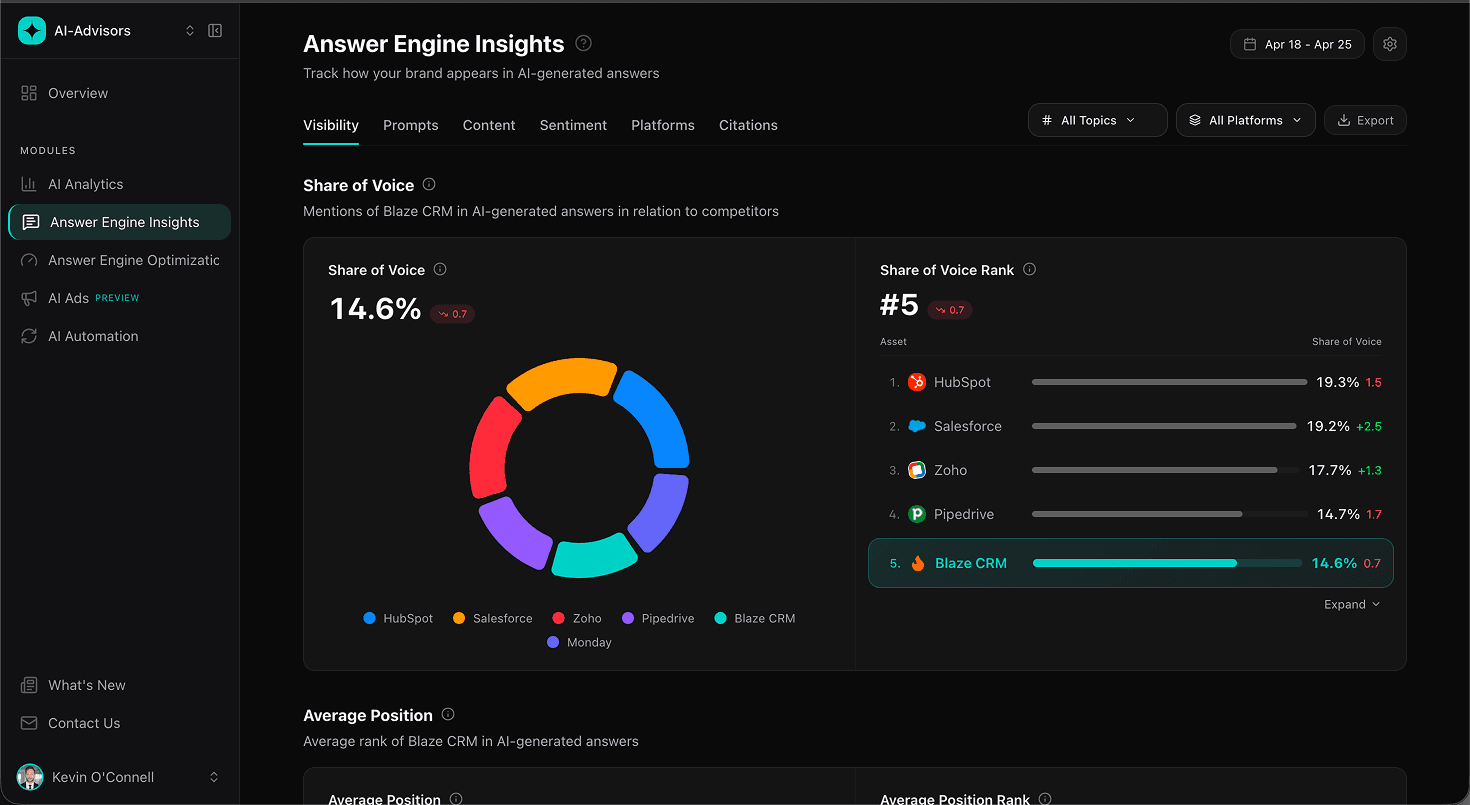The height and width of the screenshot is (805, 1470).
Task: Click info icon next to Share of Voice heading
Action: click(429, 184)
